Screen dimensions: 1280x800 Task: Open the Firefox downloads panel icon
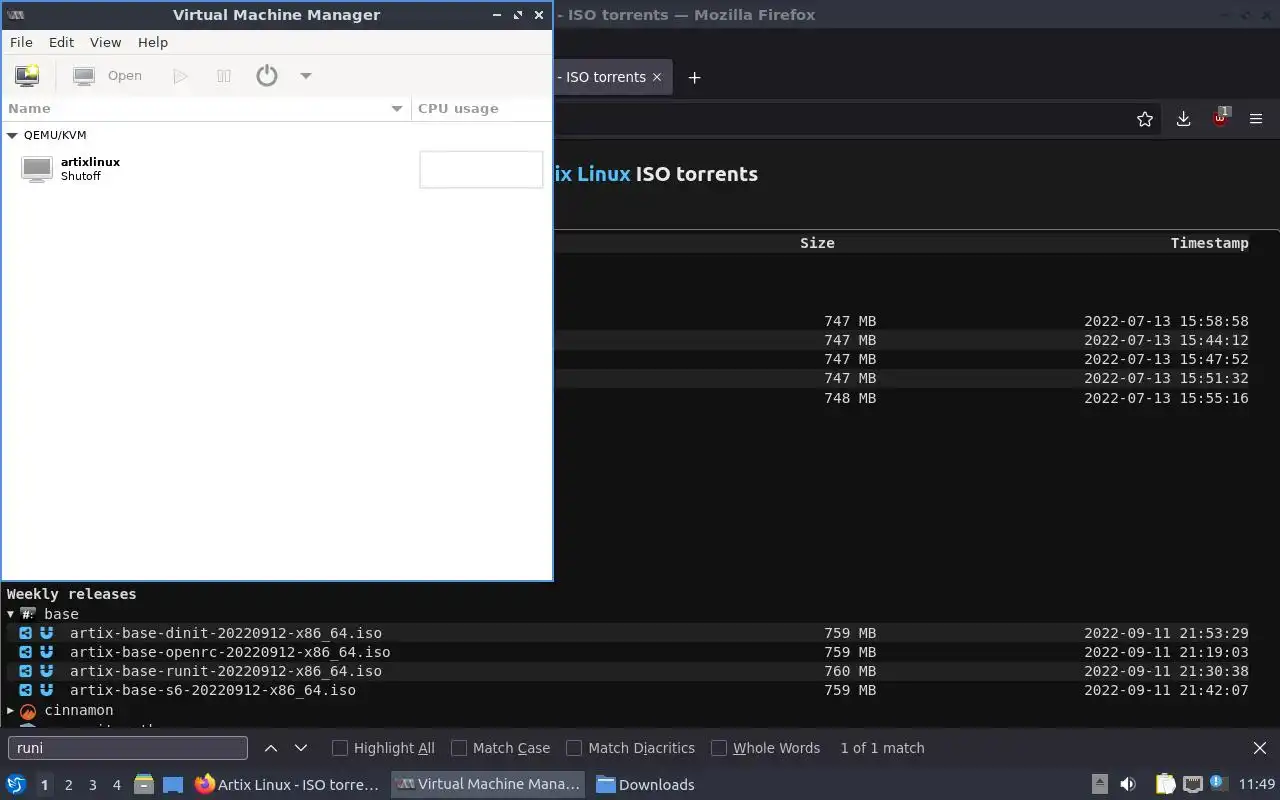(x=1183, y=119)
